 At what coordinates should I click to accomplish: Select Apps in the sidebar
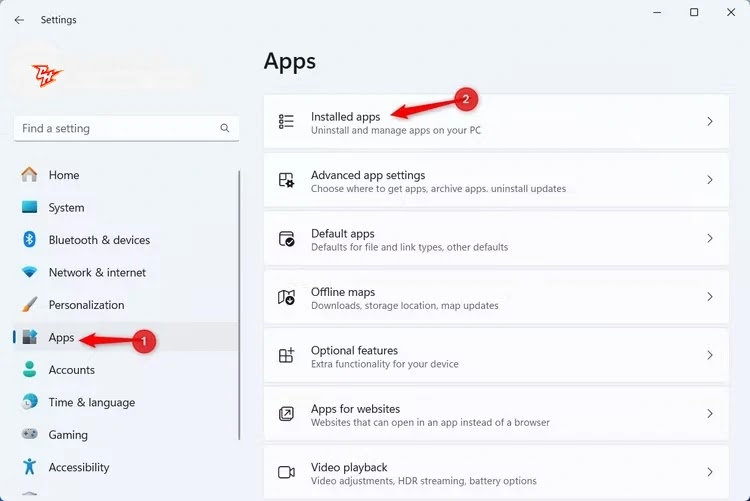pyautogui.click(x=61, y=337)
